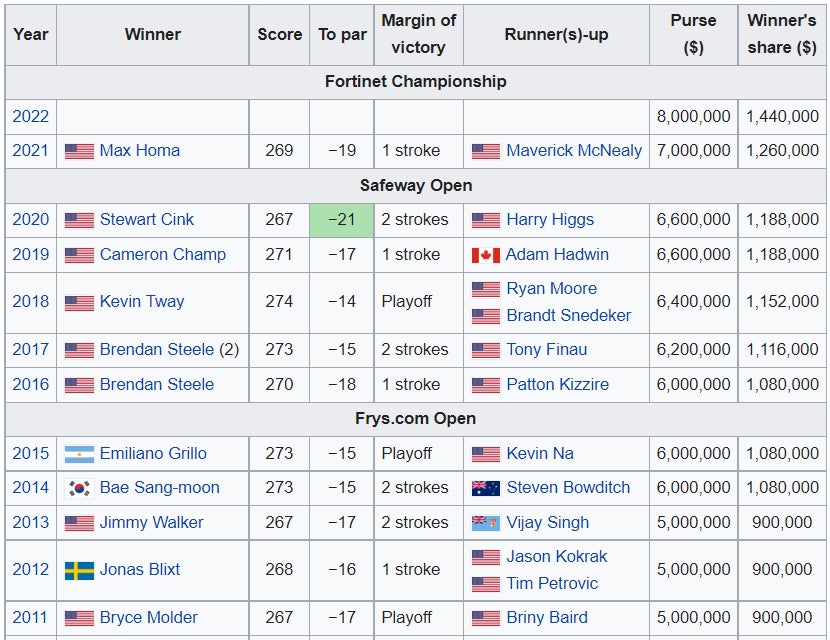Follow the Maverick McNealy link
Viewport: 830px width, 640px height.
click(574, 151)
